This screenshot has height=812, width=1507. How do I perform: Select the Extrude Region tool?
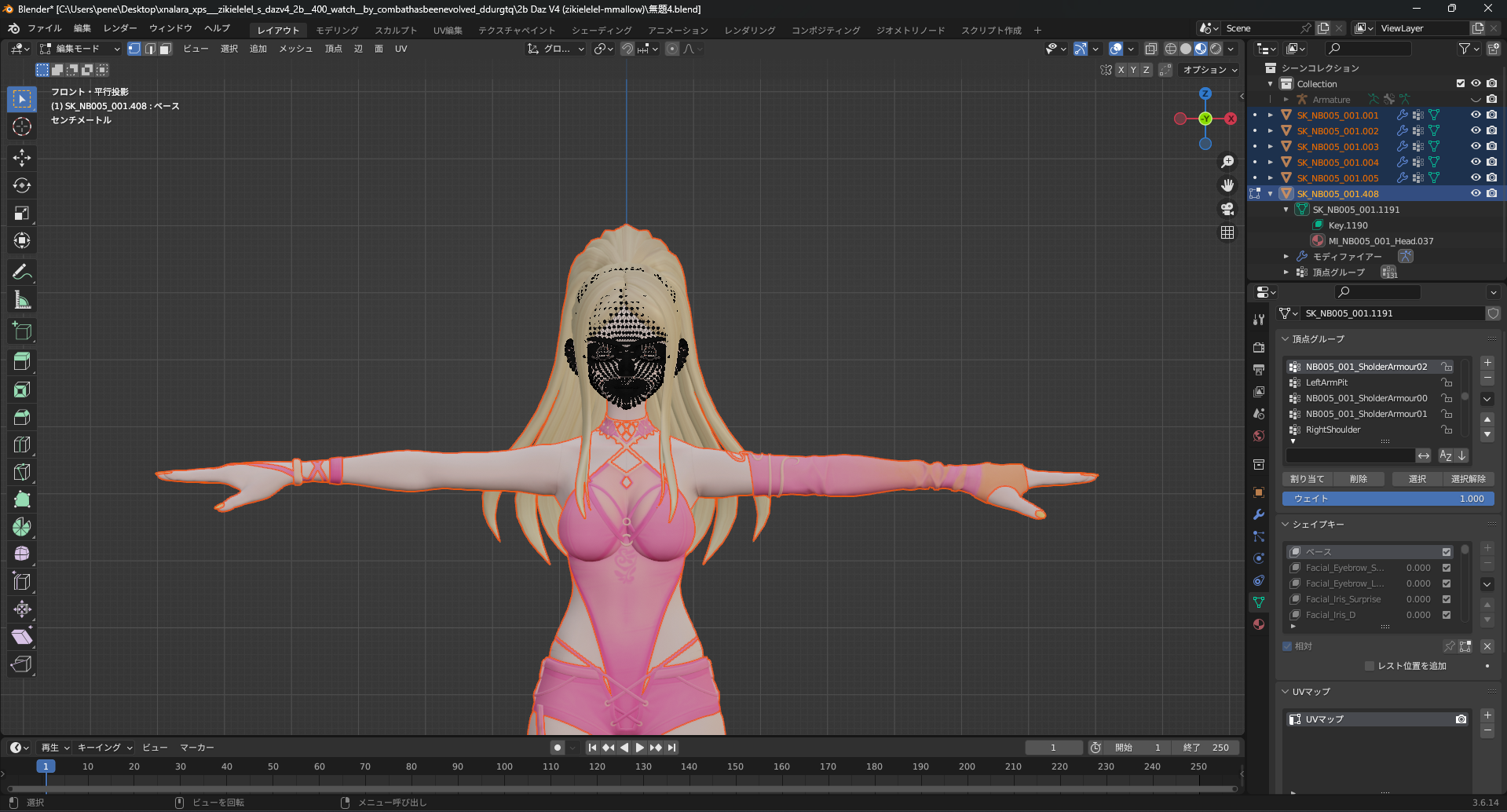(x=22, y=362)
